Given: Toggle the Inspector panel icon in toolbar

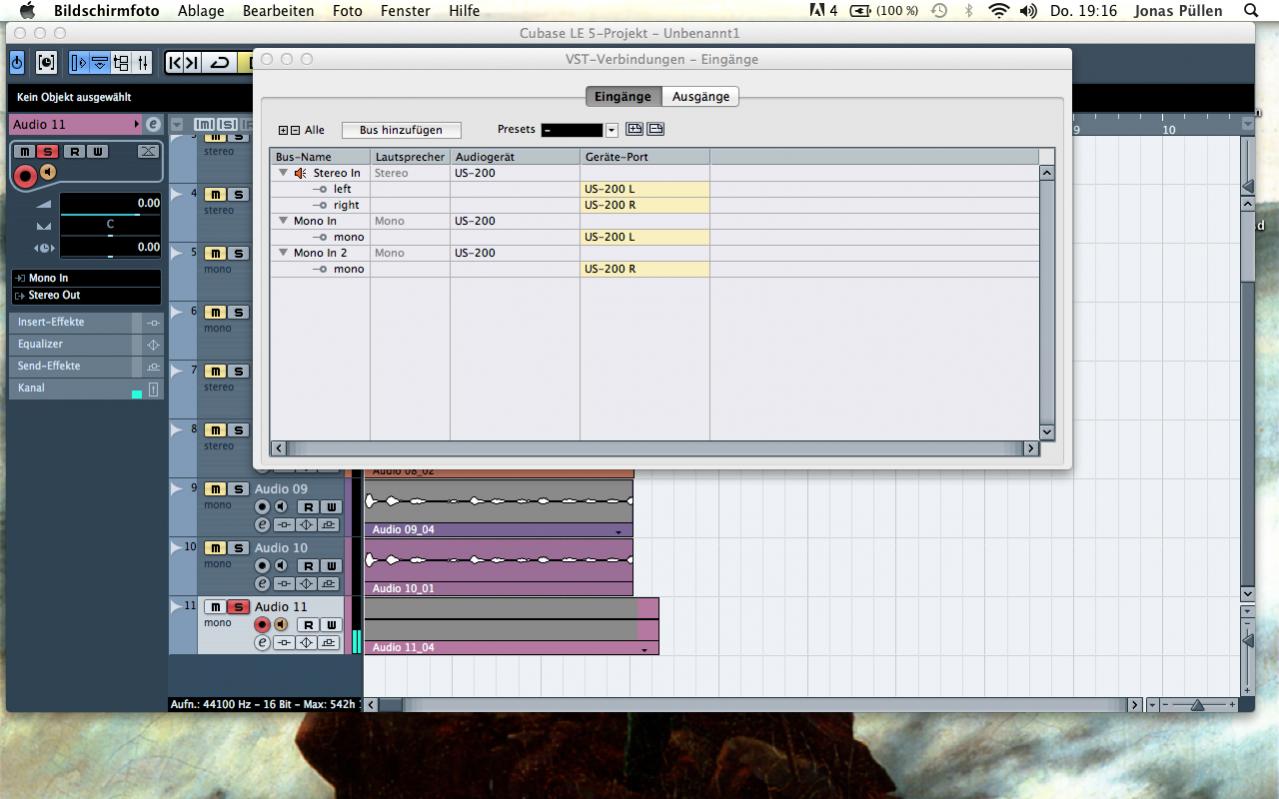Looking at the screenshot, I should [79, 63].
